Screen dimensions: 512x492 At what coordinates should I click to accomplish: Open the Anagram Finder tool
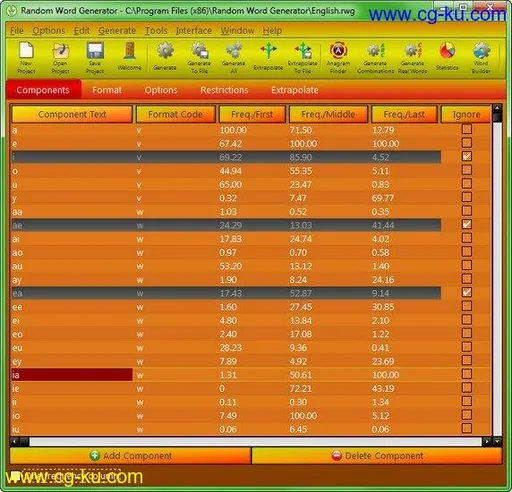coord(338,57)
